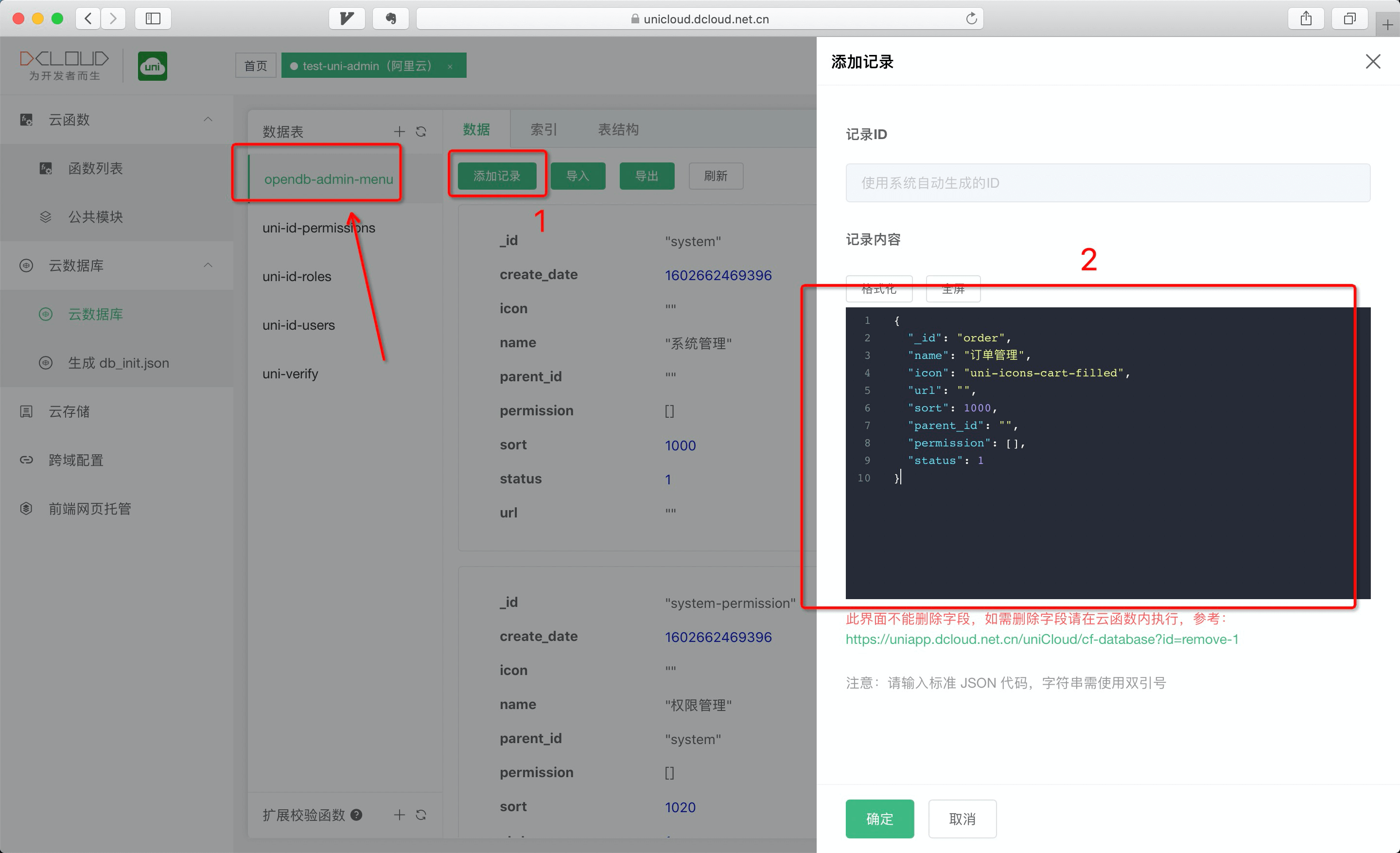Show all tabs overview icon

pyautogui.click(x=1350, y=19)
